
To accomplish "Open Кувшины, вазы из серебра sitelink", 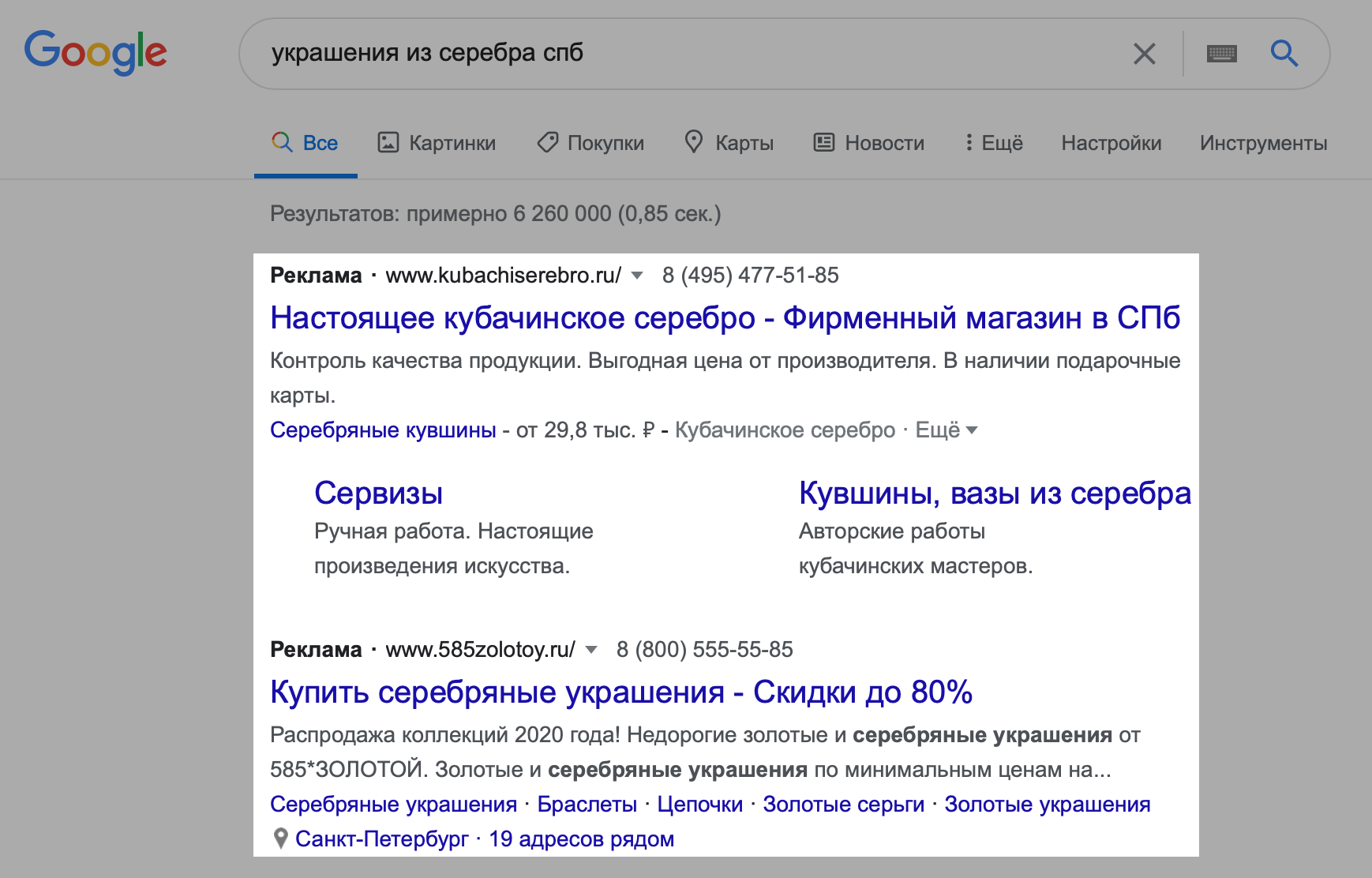I will (x=995, y=493).
